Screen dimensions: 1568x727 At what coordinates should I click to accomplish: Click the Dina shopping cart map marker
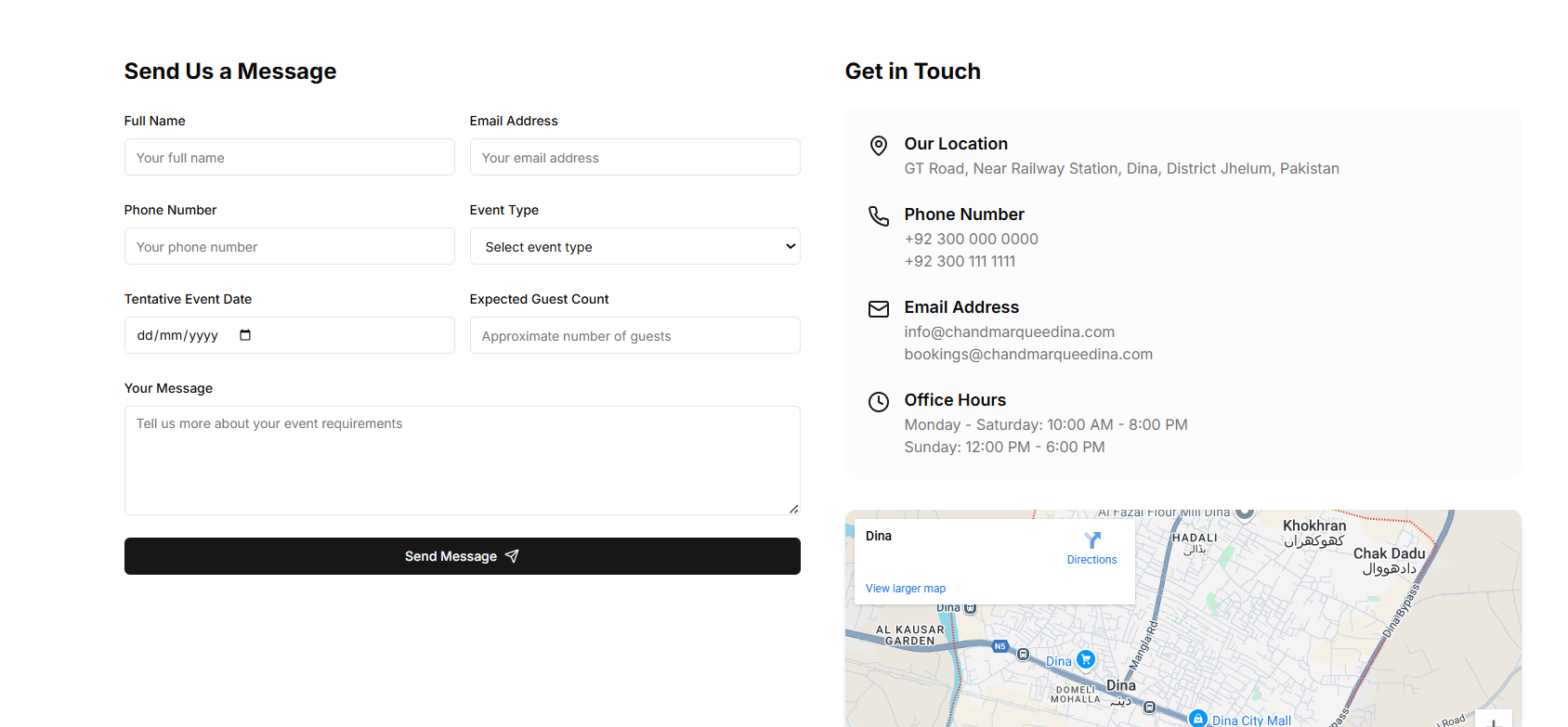1085,659
